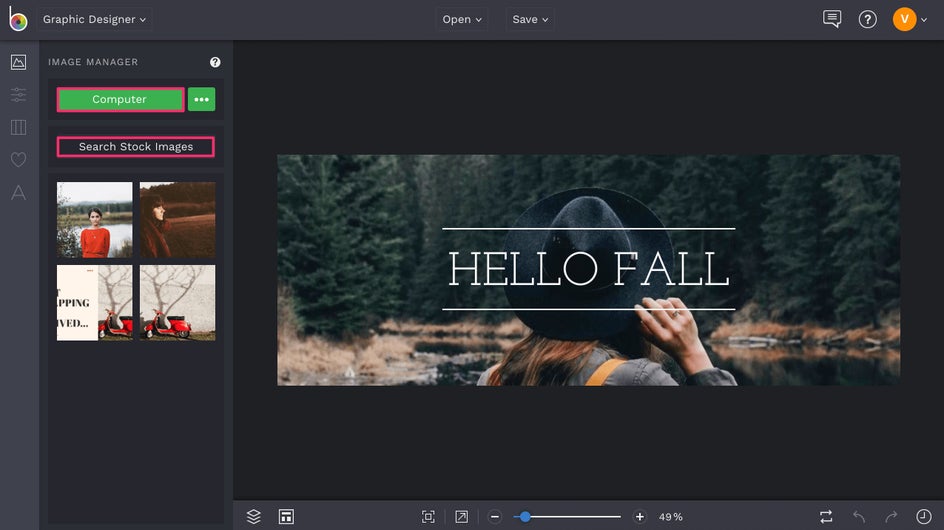Click the zoom slider handle
Screen dimensions: 944x530
point(525,516)
